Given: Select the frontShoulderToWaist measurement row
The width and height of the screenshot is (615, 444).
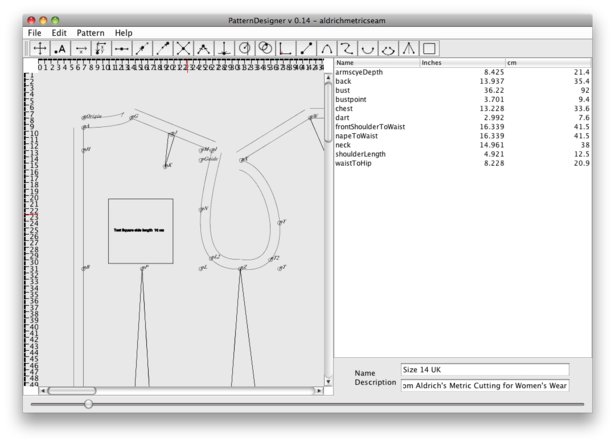Looking at the screenshot, I should pos(462,127).
